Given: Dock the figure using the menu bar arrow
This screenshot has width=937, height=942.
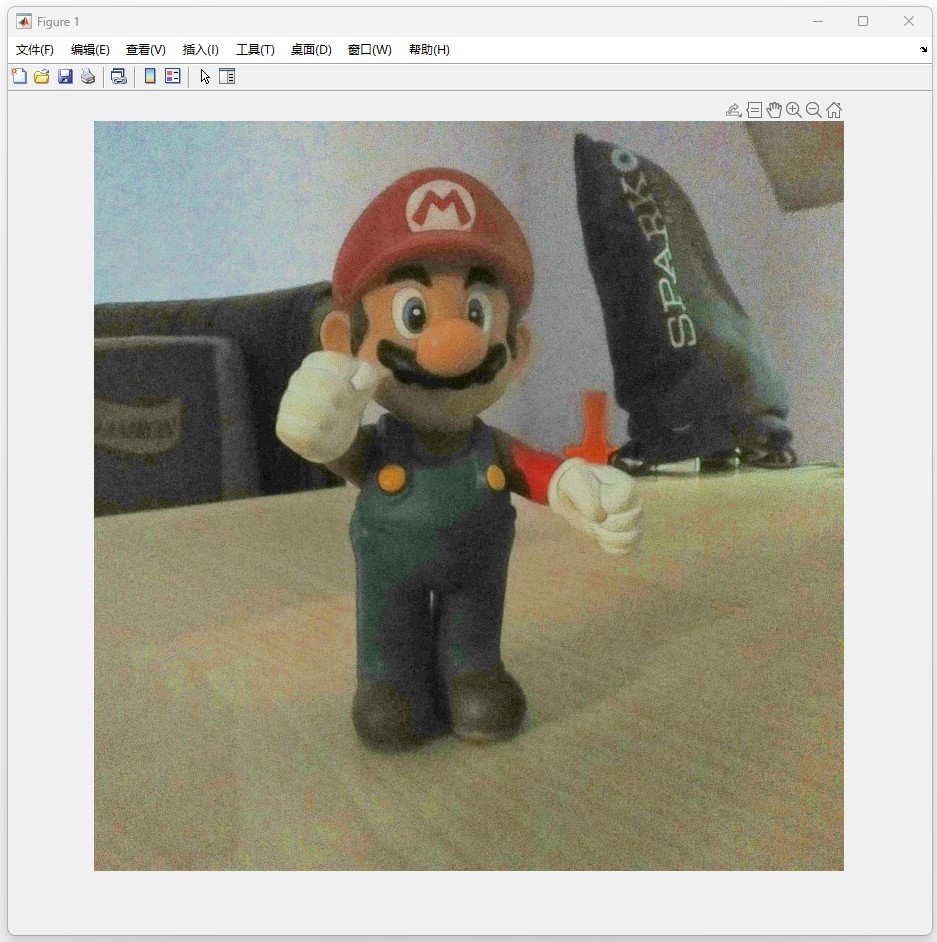Looking at the screenshot, I should pos(923,50).
